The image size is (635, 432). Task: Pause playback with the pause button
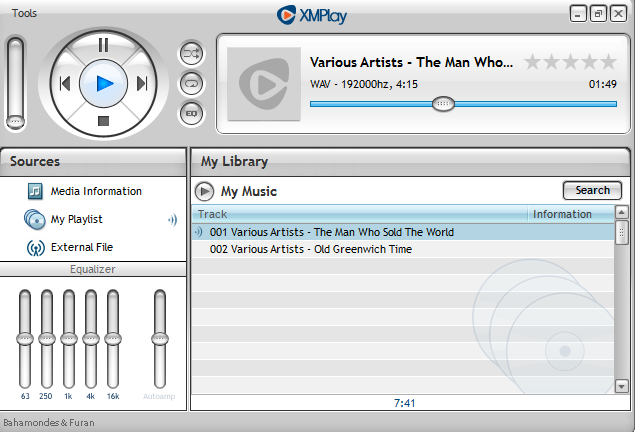pos(103,45)
